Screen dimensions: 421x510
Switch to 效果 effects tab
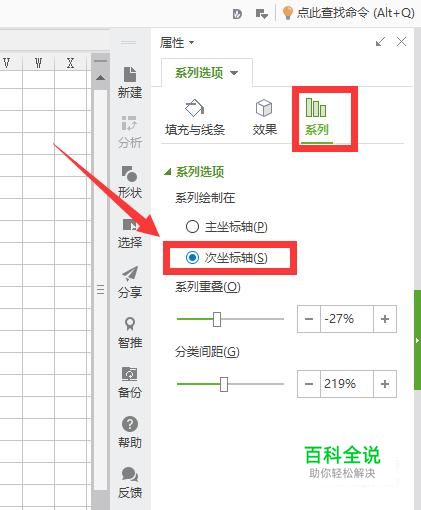264,117
